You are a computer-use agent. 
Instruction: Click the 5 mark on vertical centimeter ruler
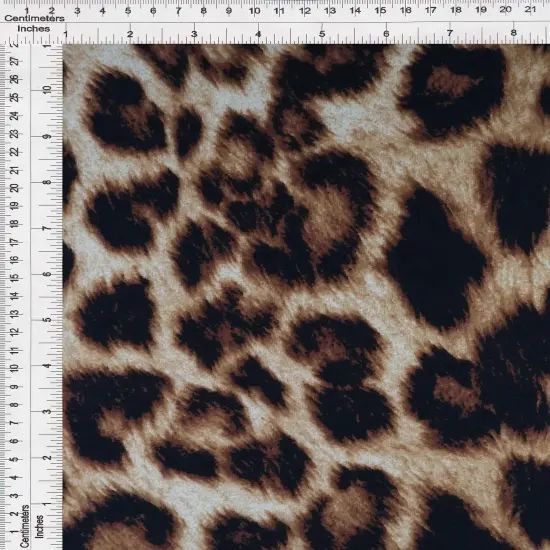click(x=14, y=459)
